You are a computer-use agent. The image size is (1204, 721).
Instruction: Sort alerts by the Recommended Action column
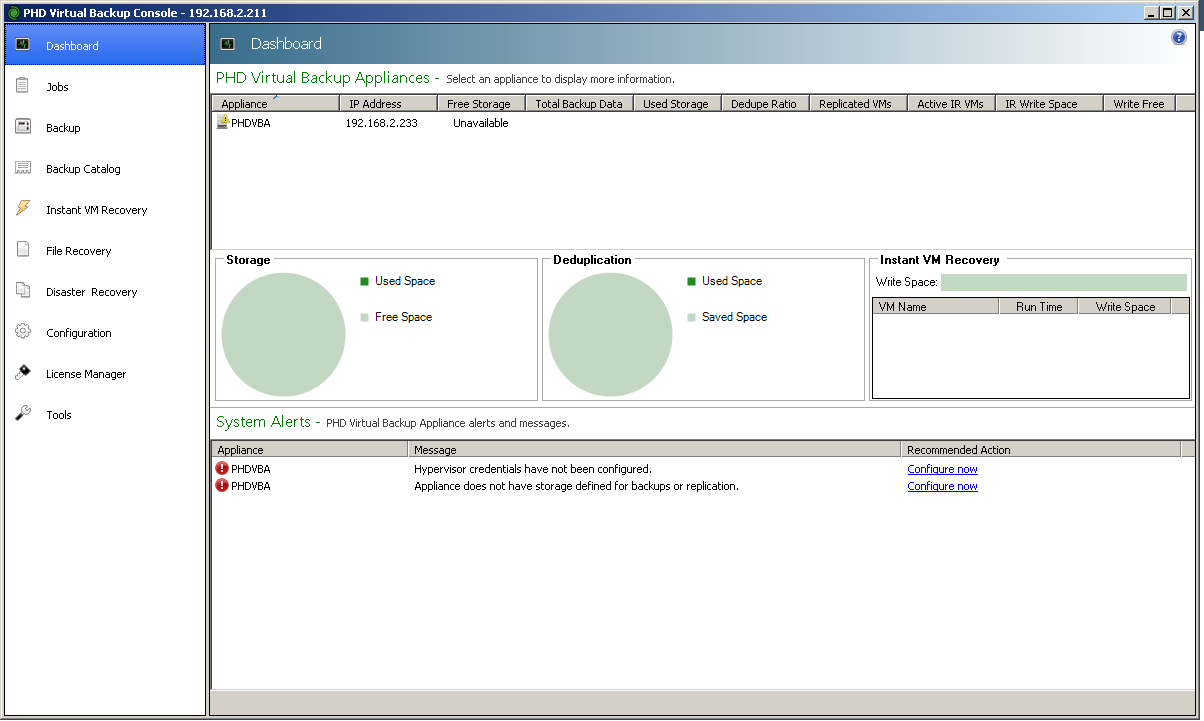point(1040,449)
